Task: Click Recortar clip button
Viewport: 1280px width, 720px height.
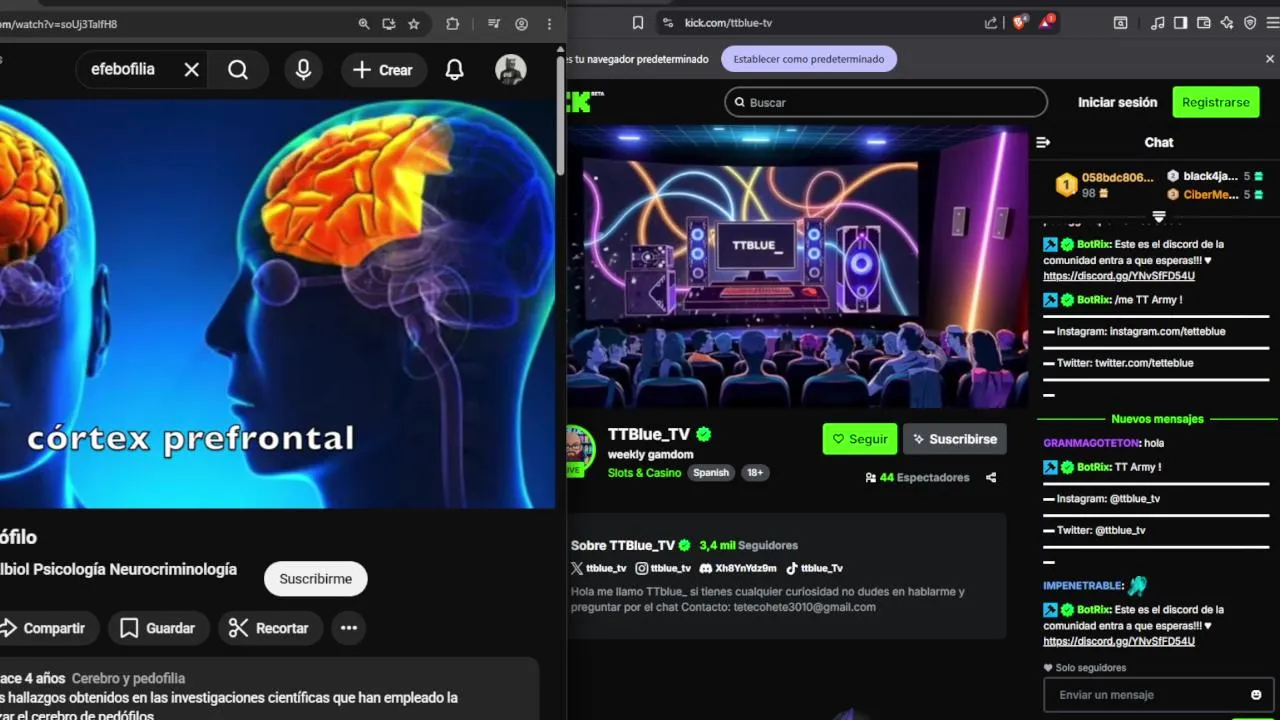Action: click(x=270, y=628)
